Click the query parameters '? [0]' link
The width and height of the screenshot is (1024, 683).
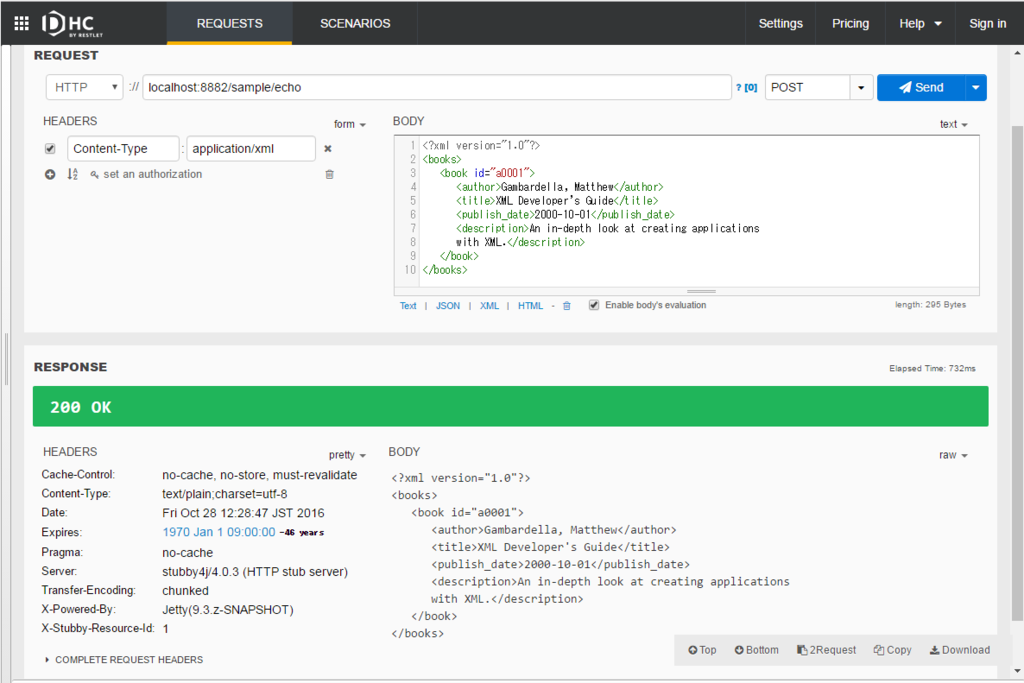(746, 87)
